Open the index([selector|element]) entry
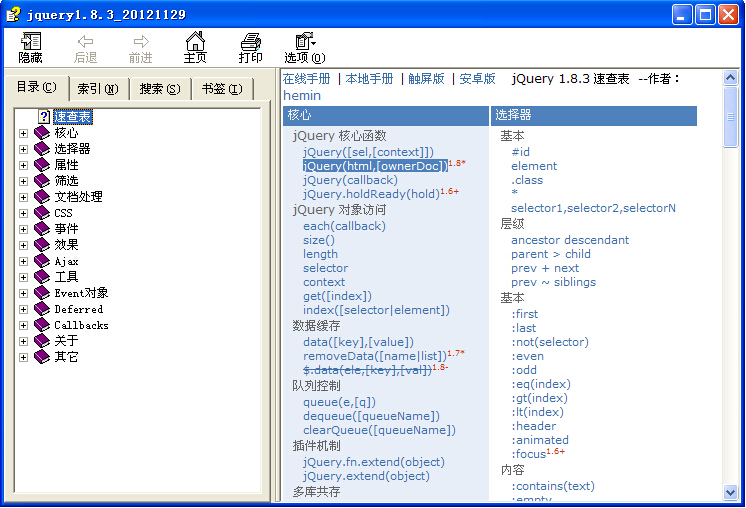This screenshot has width=746, height=508. (x=376, y=310)
